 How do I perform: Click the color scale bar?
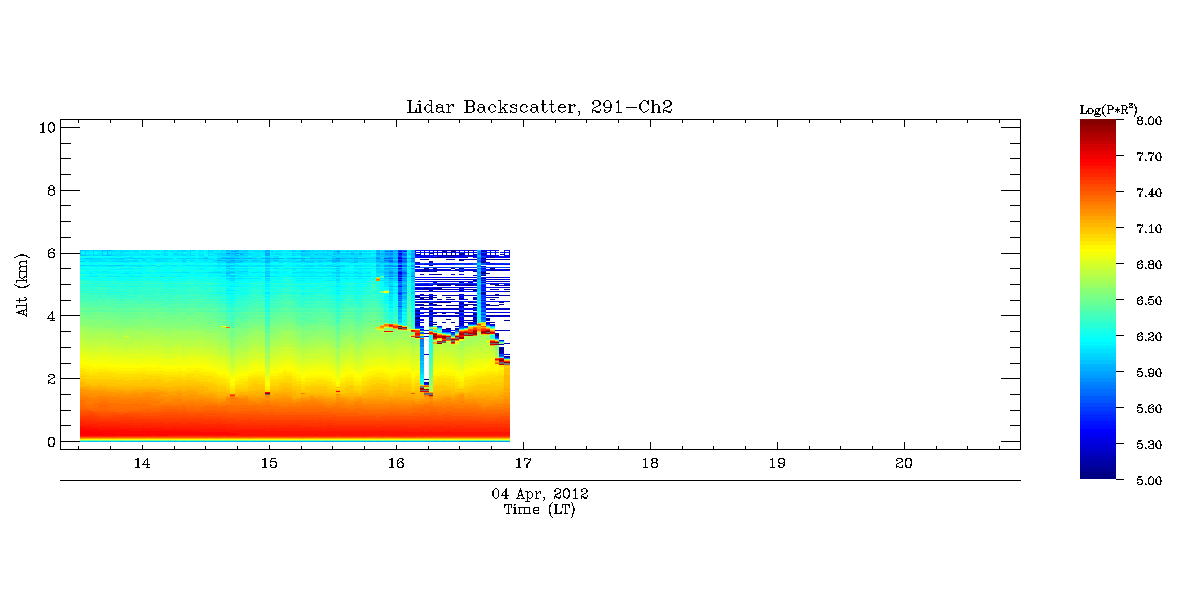(x=1099, y=300)
